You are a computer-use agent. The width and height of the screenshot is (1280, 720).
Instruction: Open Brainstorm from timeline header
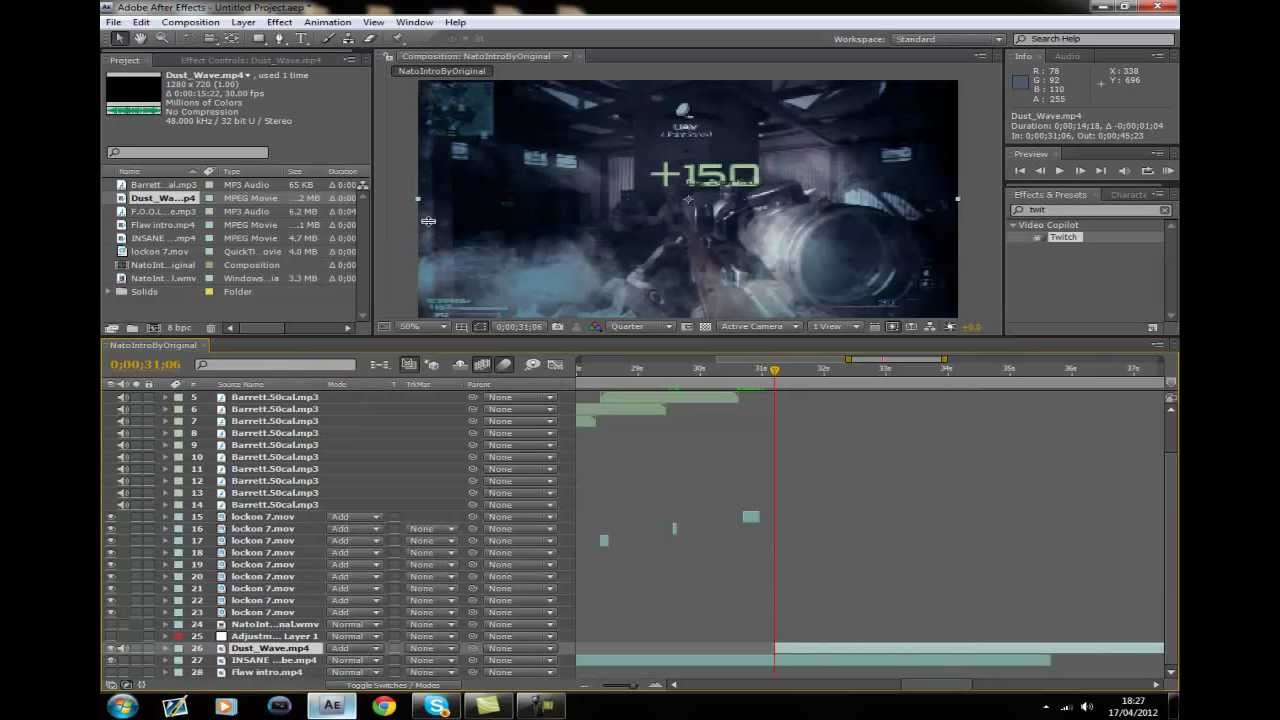pos(532,365)
